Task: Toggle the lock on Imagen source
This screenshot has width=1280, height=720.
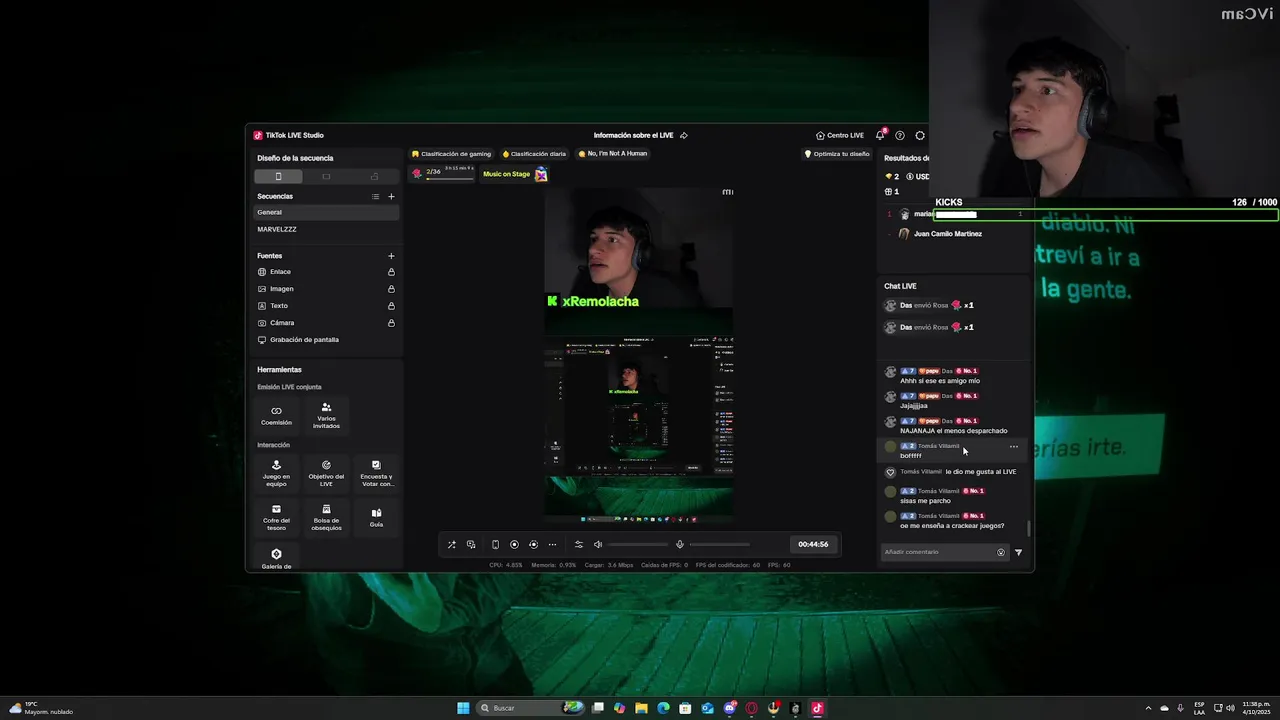Action: (391, 289)
